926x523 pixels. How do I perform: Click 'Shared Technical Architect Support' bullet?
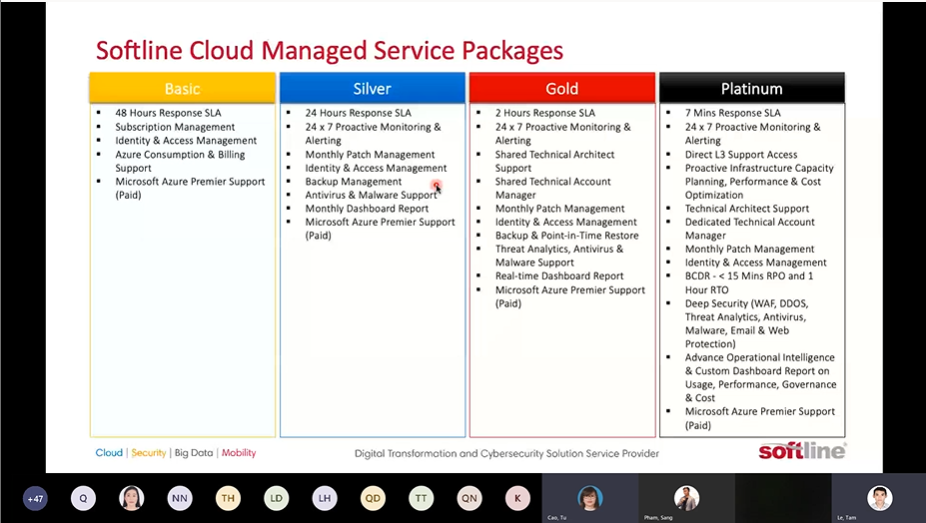(555, 161)
